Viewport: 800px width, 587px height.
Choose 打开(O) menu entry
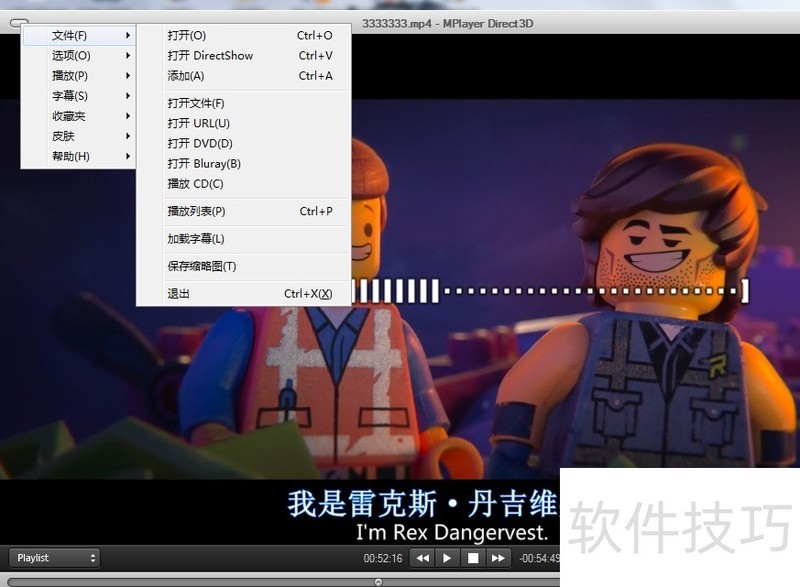244,36
